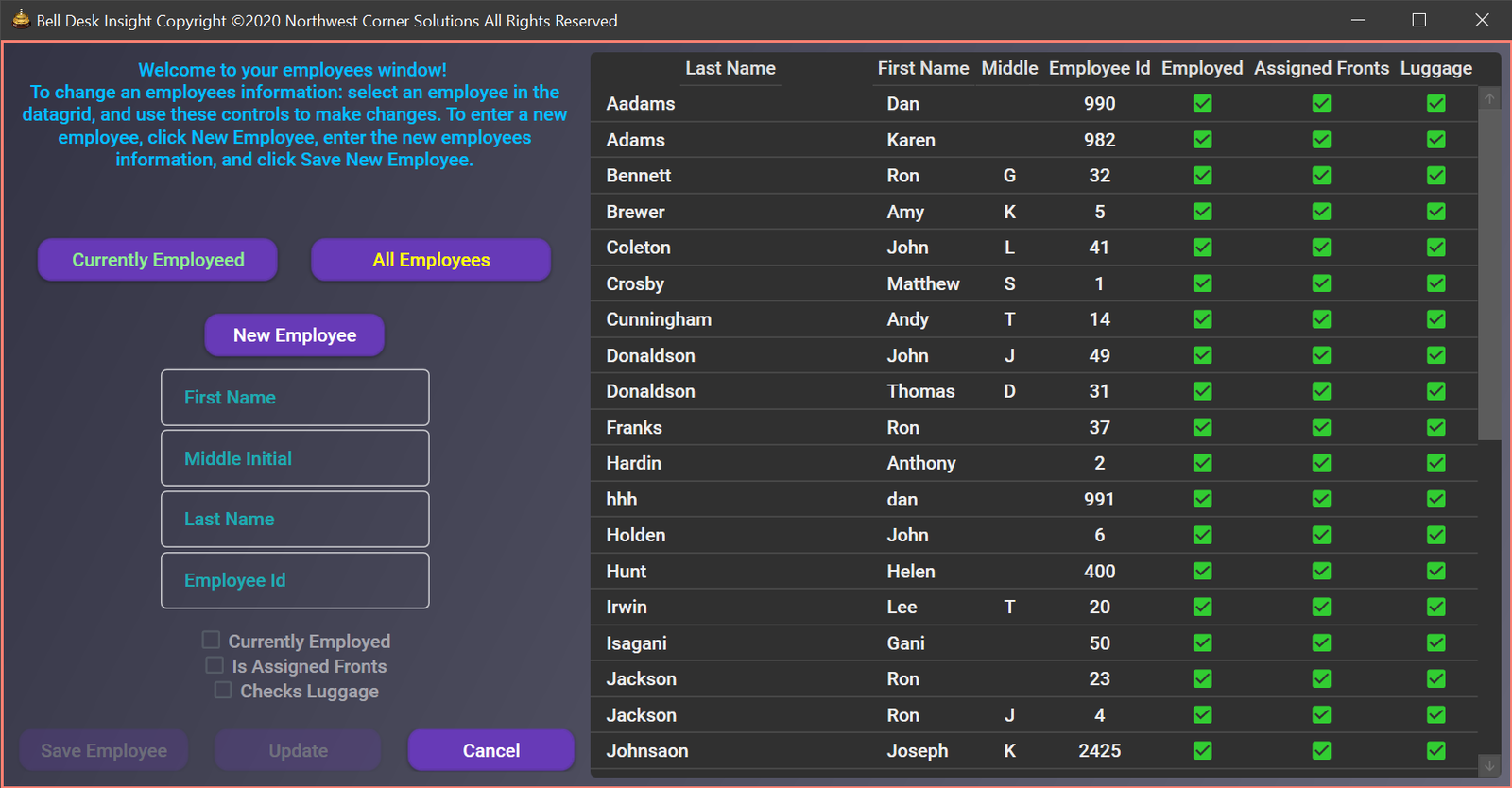Click into the Employee Id text box
This screenshot has height=788, width=1512.
295,580
